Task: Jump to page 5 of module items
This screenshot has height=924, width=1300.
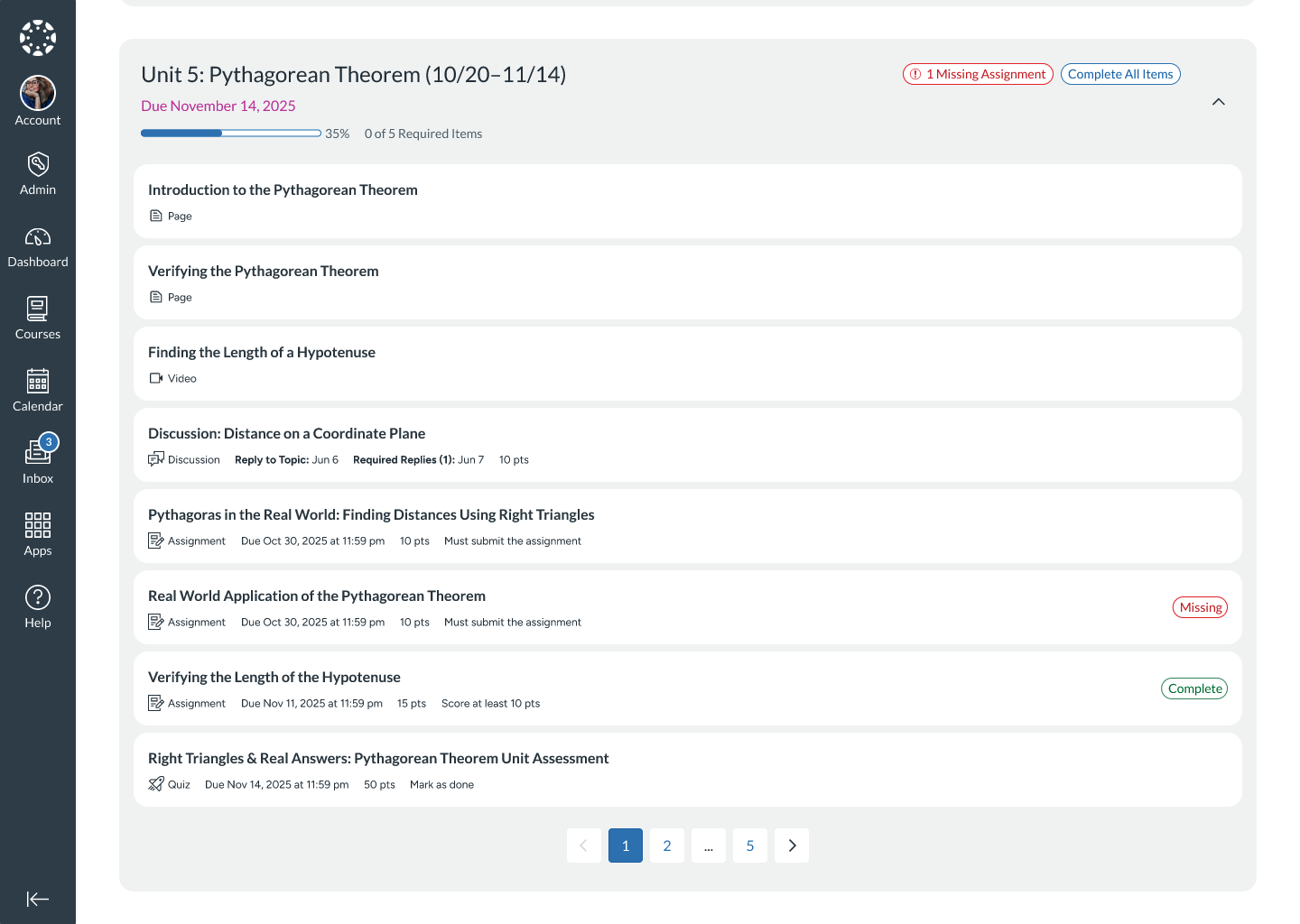Action: 749,845
